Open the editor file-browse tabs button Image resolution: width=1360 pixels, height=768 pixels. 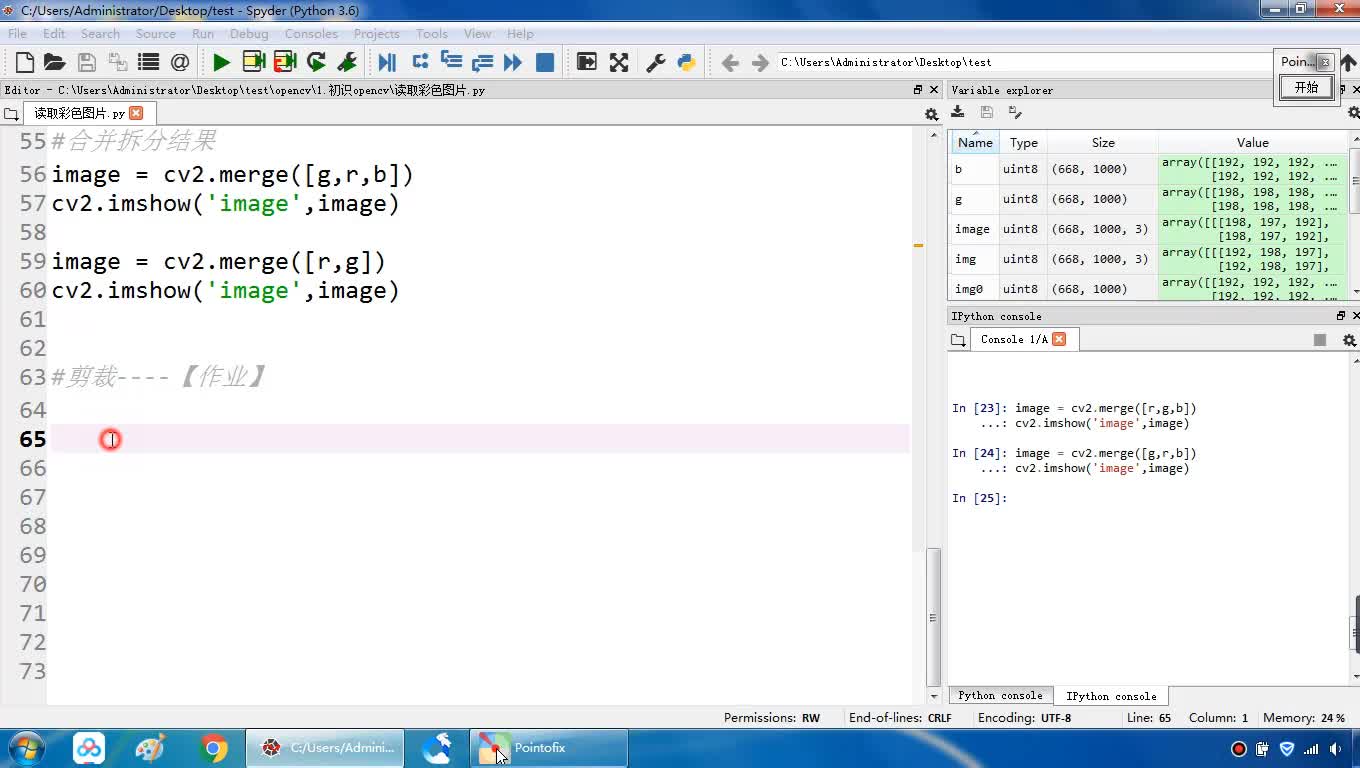[x=11, y=114]
